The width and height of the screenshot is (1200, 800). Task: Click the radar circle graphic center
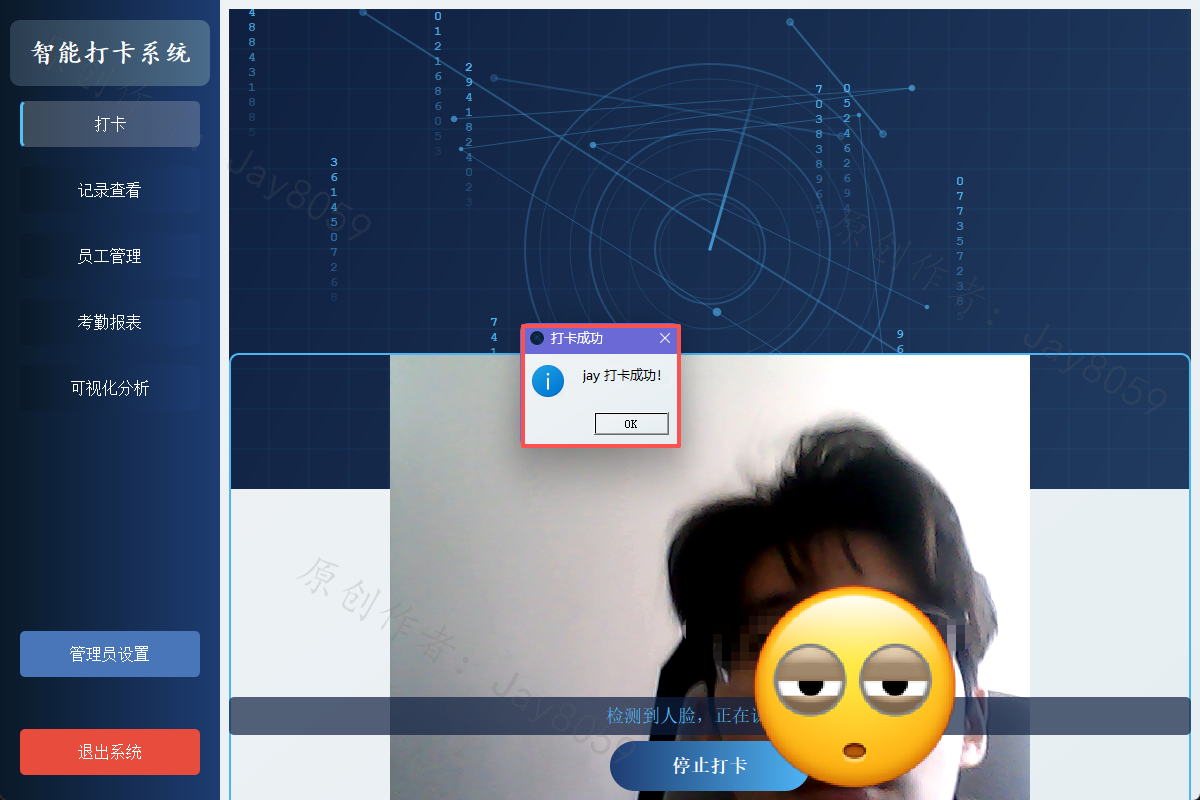pyautogui.click(x=710, y=243)
